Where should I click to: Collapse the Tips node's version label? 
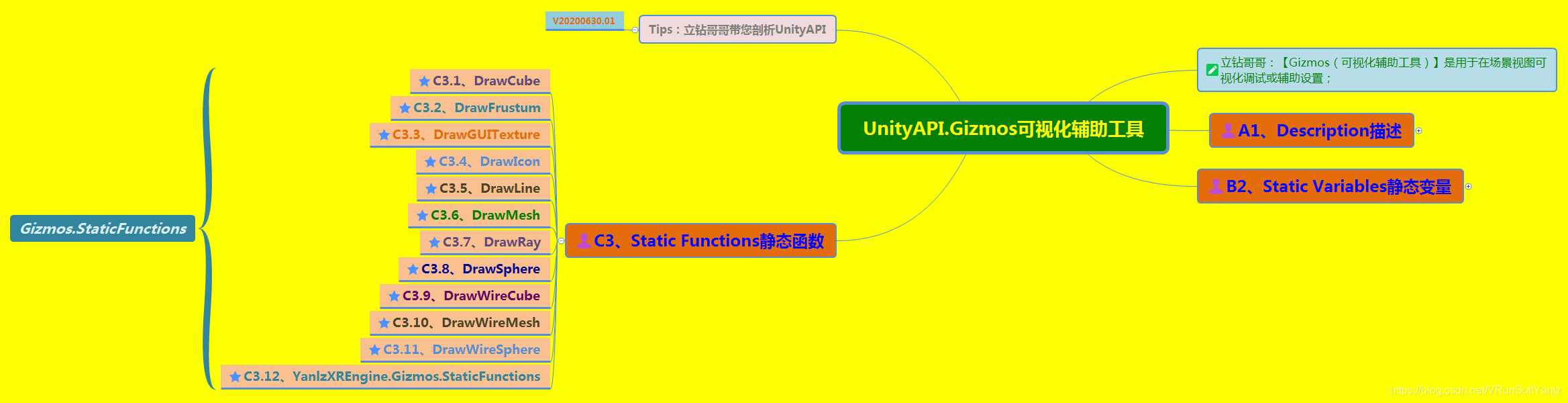click(x=635, y=30)
